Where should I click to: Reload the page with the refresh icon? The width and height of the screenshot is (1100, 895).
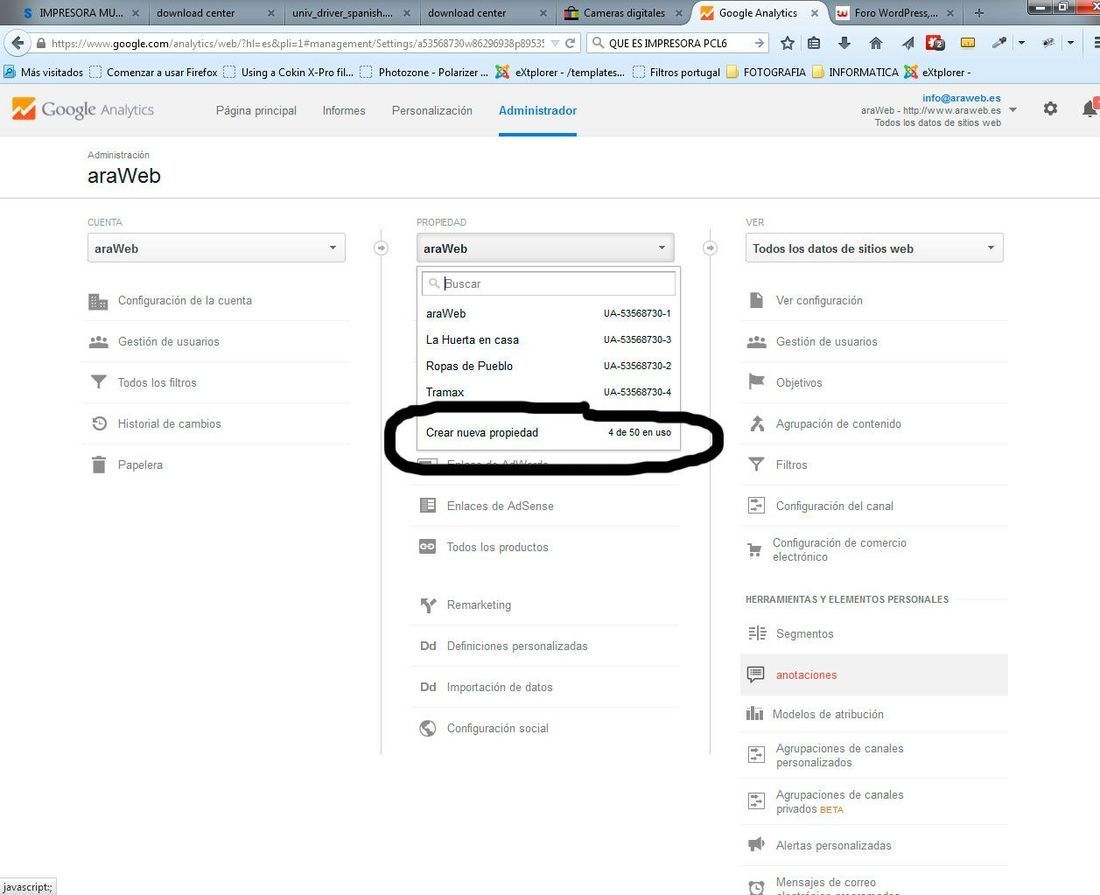pyautogui.click(x=570, y=43)
